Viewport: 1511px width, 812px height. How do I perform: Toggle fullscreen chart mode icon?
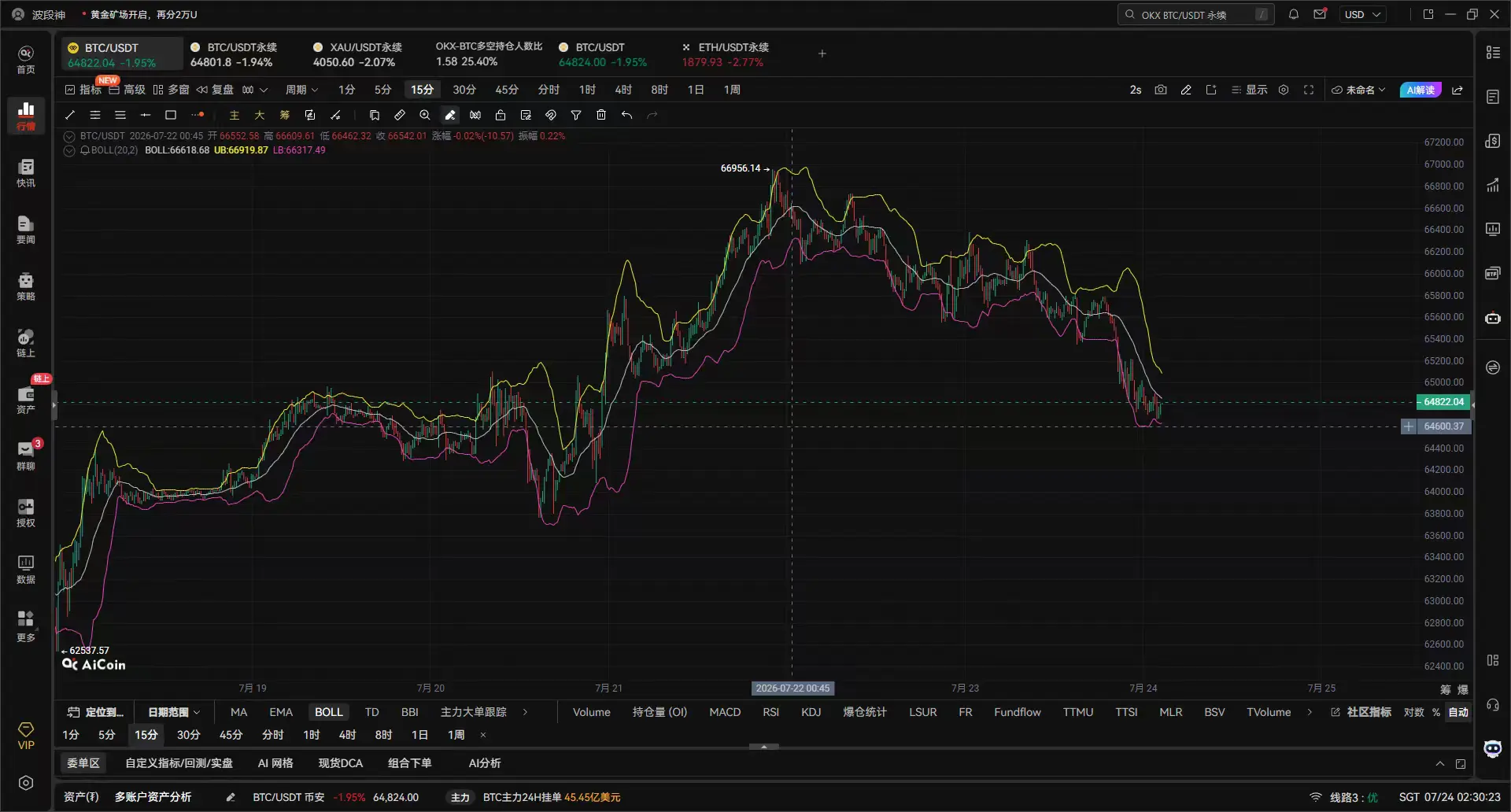pyautogui.click(x=1309, y=90)
